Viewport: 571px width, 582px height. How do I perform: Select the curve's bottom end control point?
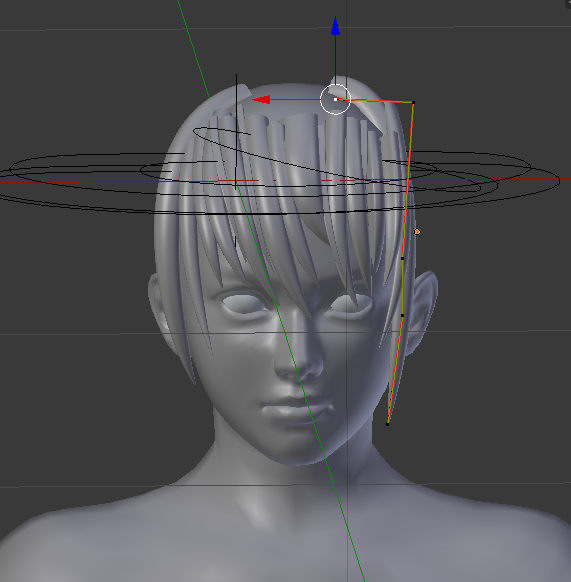point(388,424)
